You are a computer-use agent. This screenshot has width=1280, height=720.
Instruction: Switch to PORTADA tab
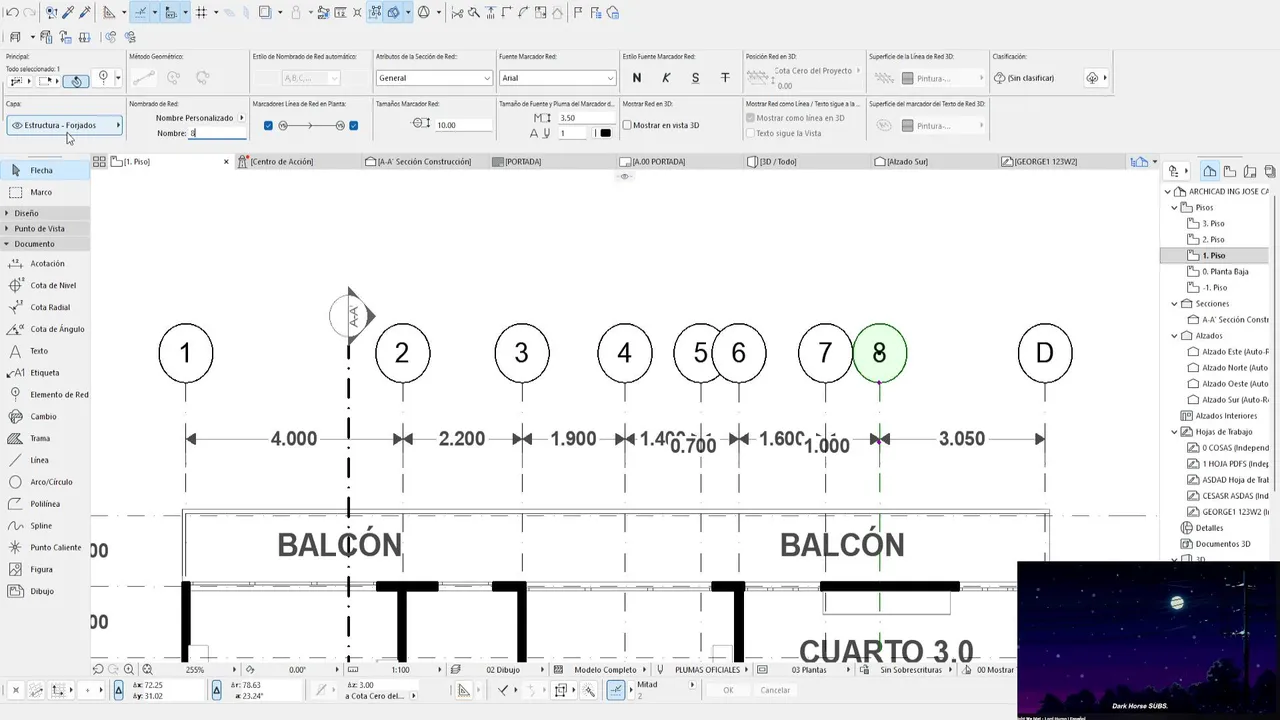click(x=525, y=161)
